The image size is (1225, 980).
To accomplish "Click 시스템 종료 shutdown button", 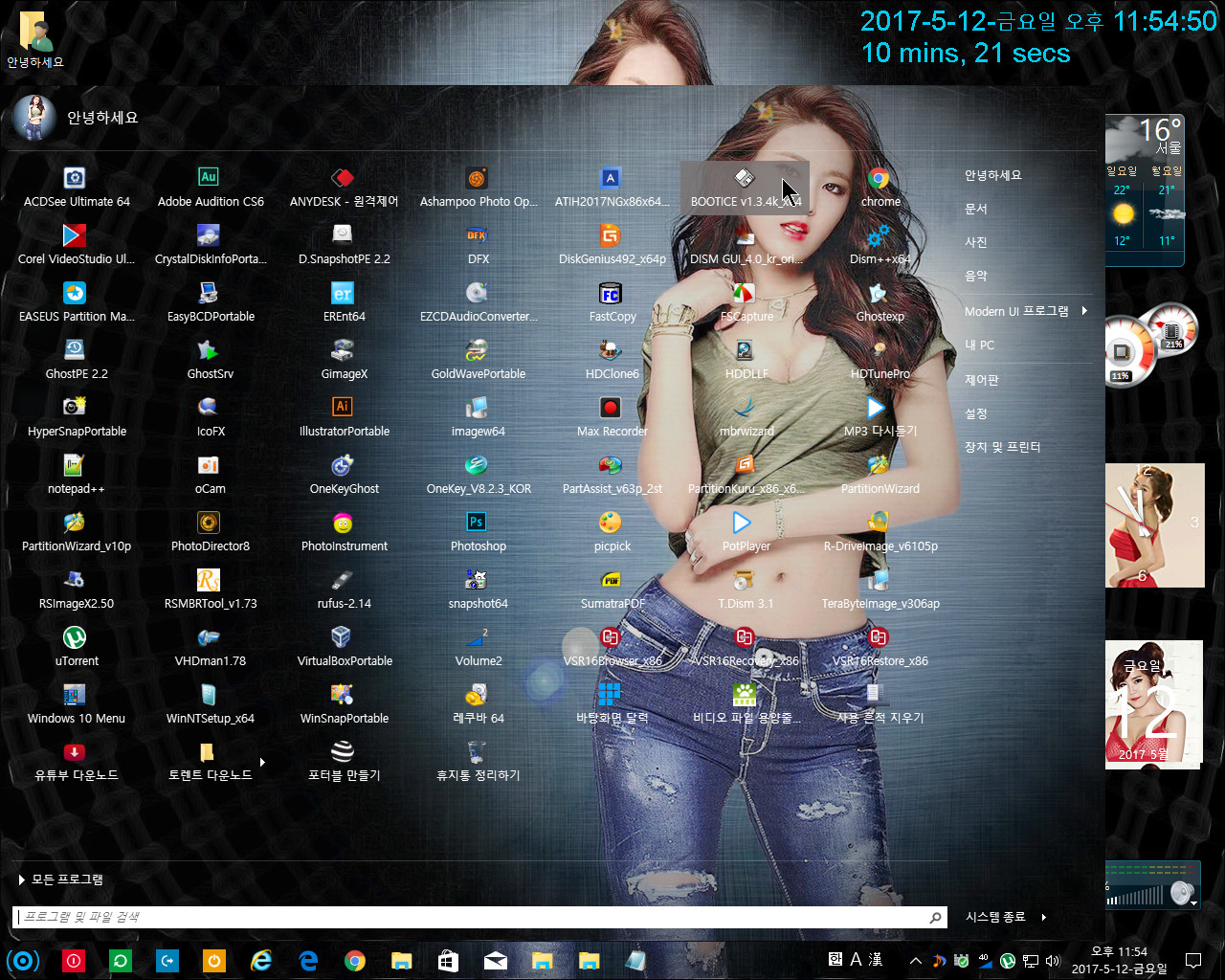I will click(x=995, y=917).
